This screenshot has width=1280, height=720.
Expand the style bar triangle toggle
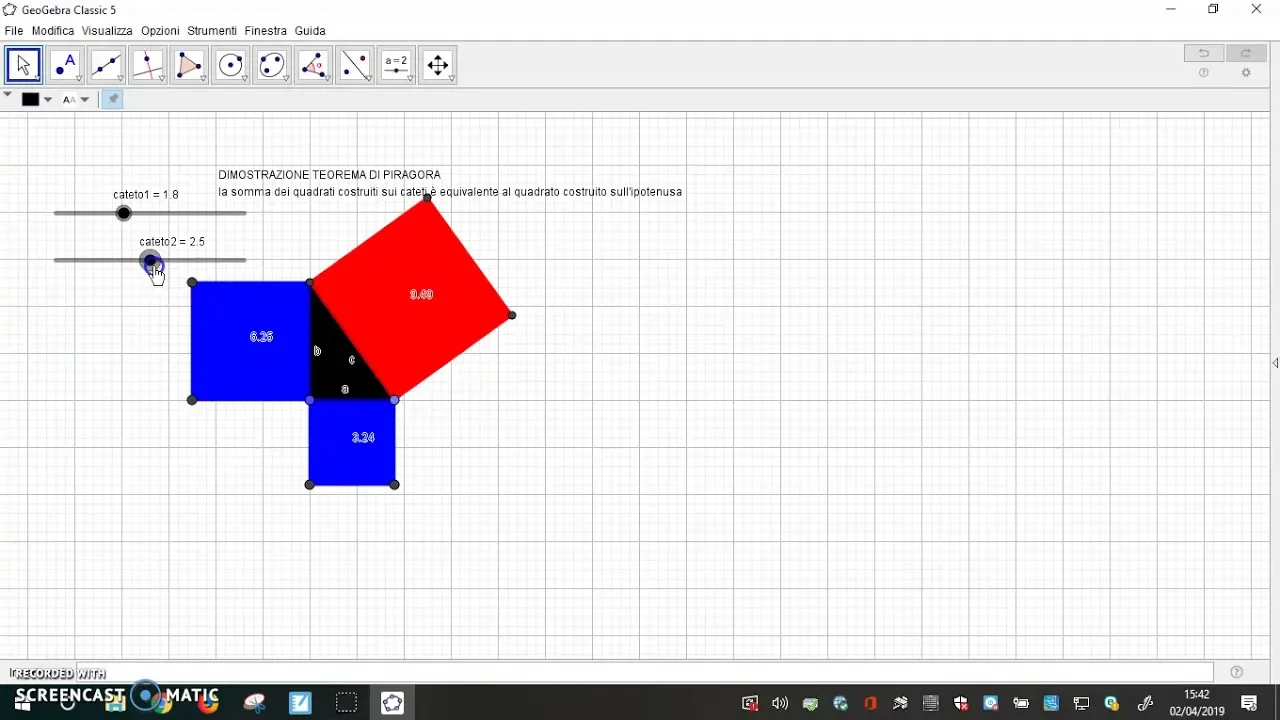(x=8, y=95)
